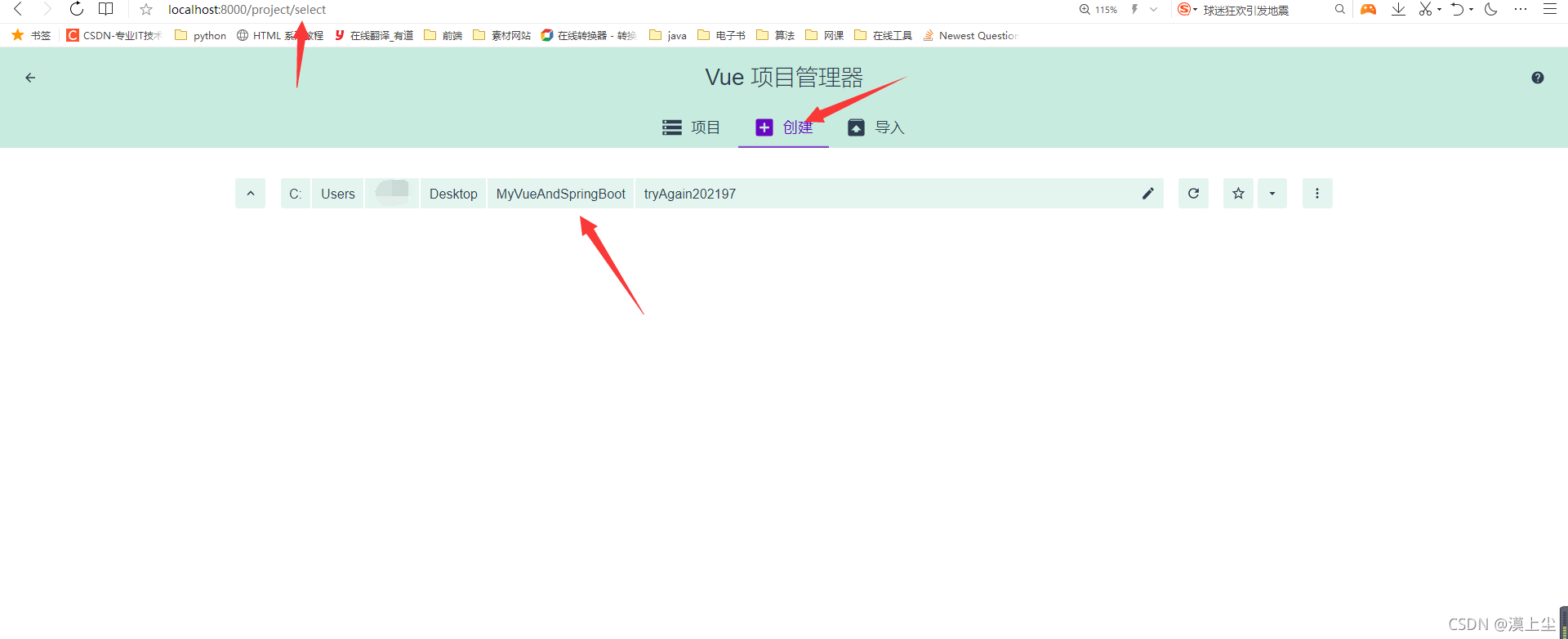1568x639 pixels.
Task: Go up to parent folder chevron
Action: tap(251, 194)
